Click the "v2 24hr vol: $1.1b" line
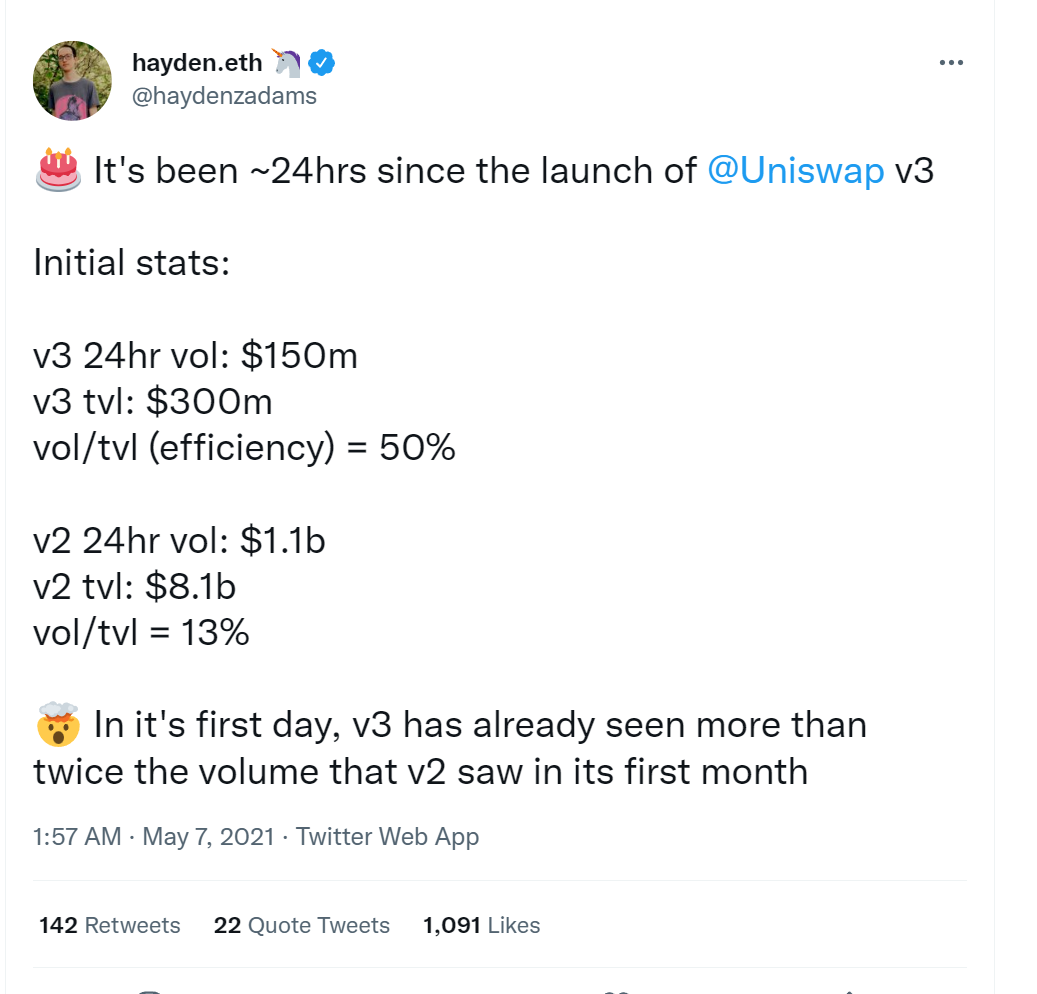This screenshot has height=994, width=1037. 179,540
